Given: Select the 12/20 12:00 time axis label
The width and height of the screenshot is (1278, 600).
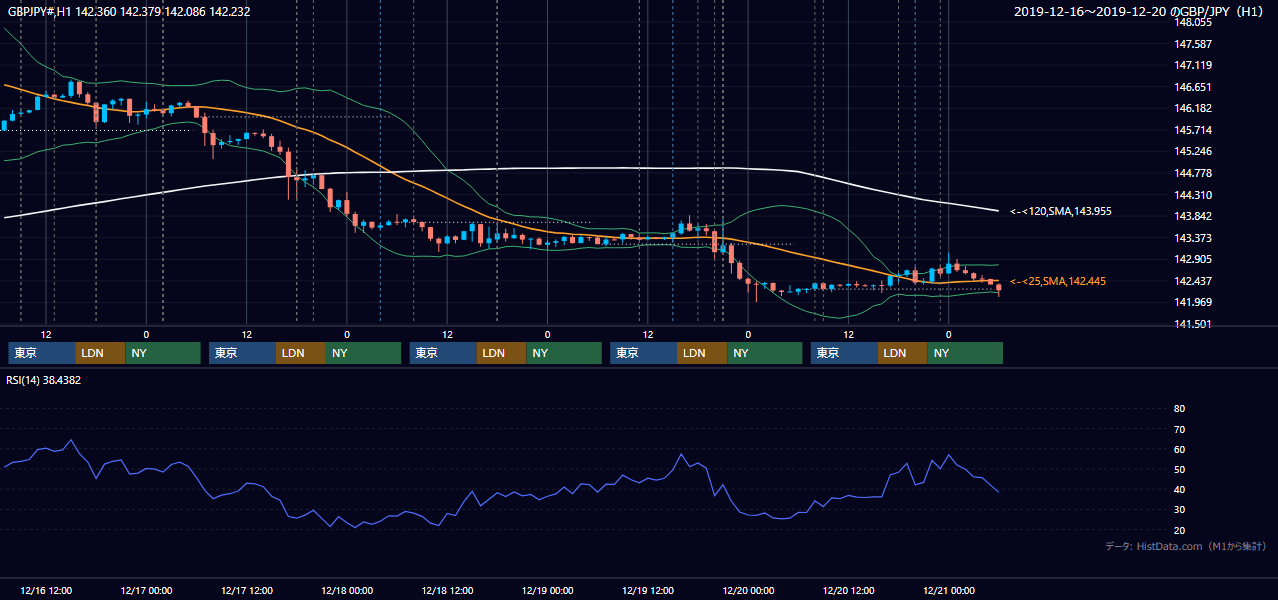Looking at the screenshot, I should pyautogui.click(x=849, y=590).
